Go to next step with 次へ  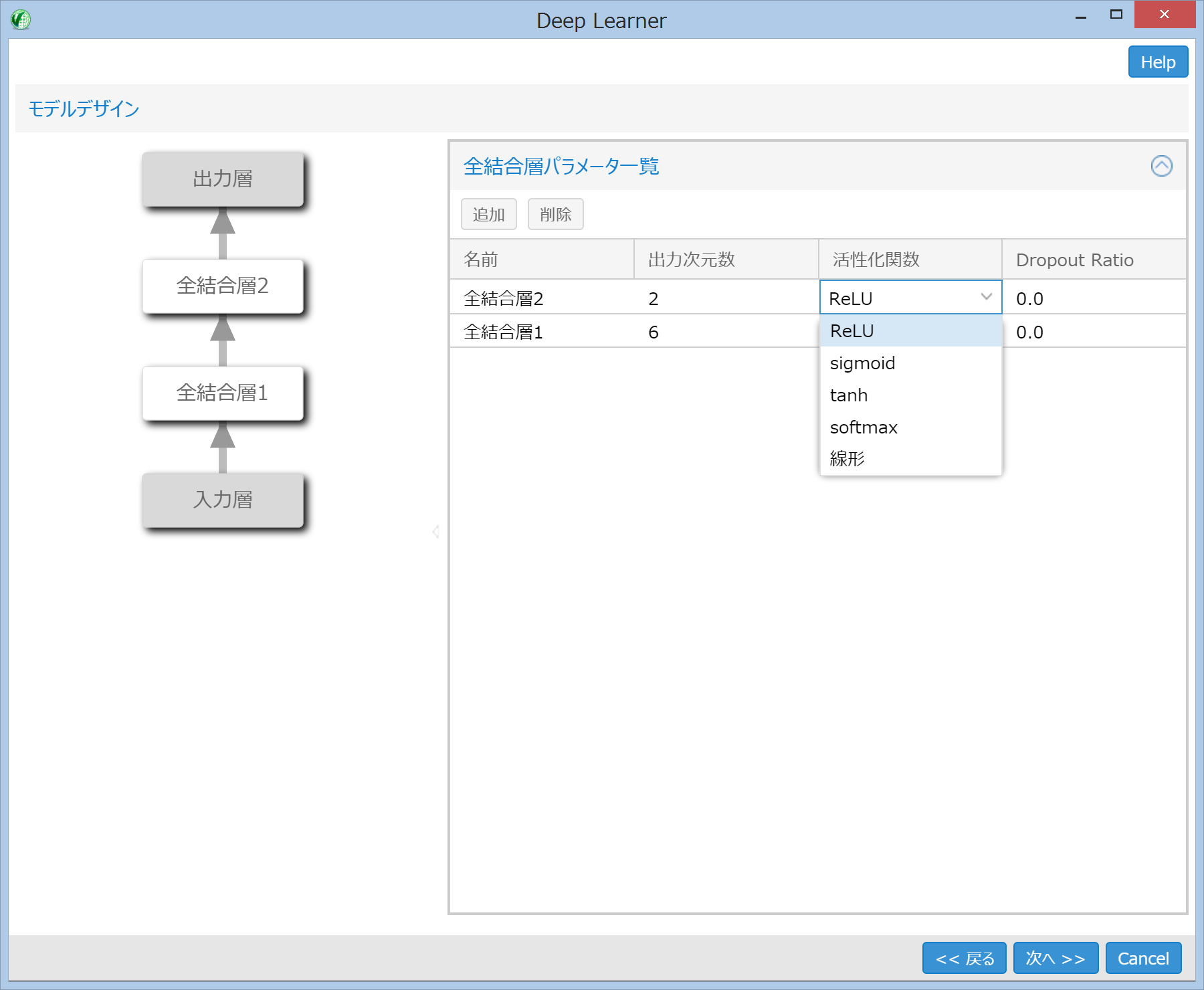point(1055,959)
